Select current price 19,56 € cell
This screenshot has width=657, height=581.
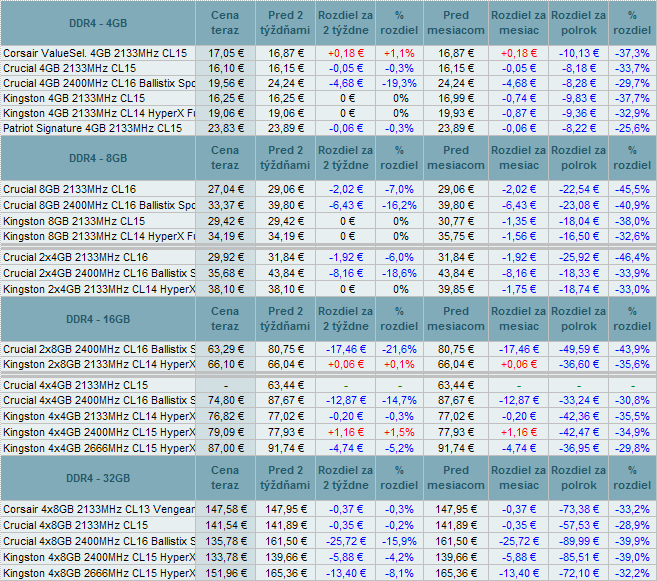click(x=225, y=83)
